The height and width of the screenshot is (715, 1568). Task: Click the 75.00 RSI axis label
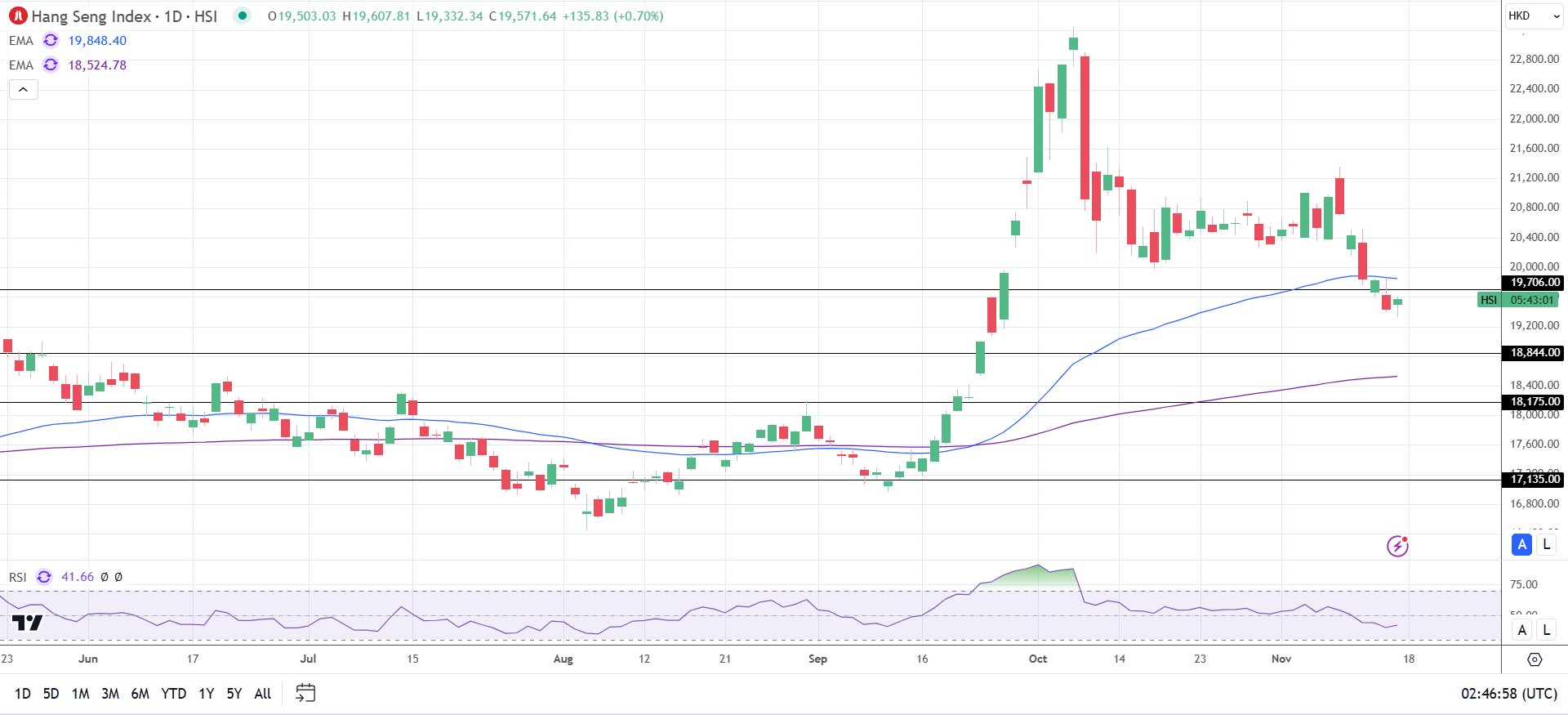pos(1524,584)
